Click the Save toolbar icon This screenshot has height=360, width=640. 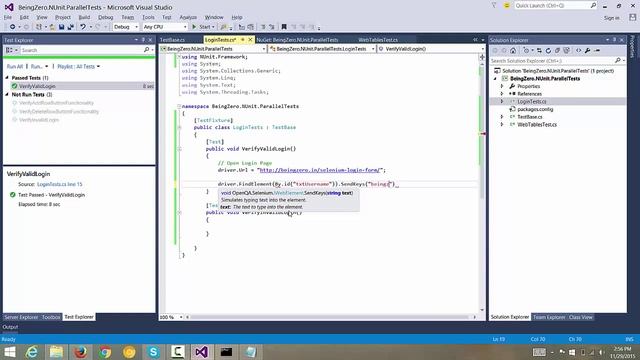click(61, 27)
